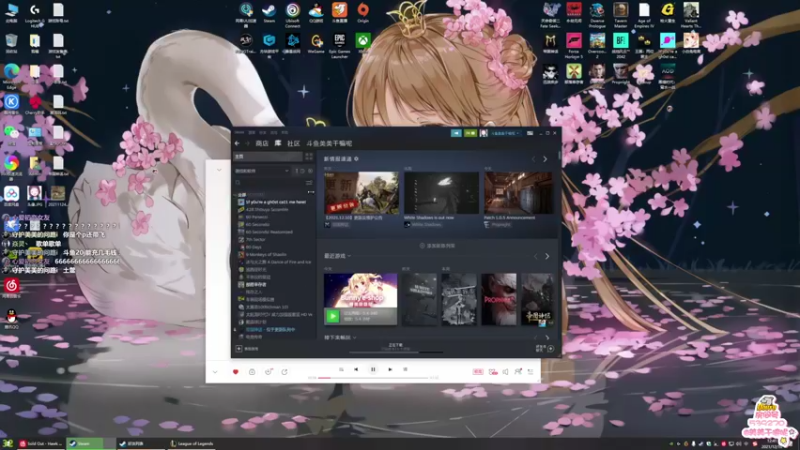Open the 商店 (Store) tab in Steam

coord(262,144)
